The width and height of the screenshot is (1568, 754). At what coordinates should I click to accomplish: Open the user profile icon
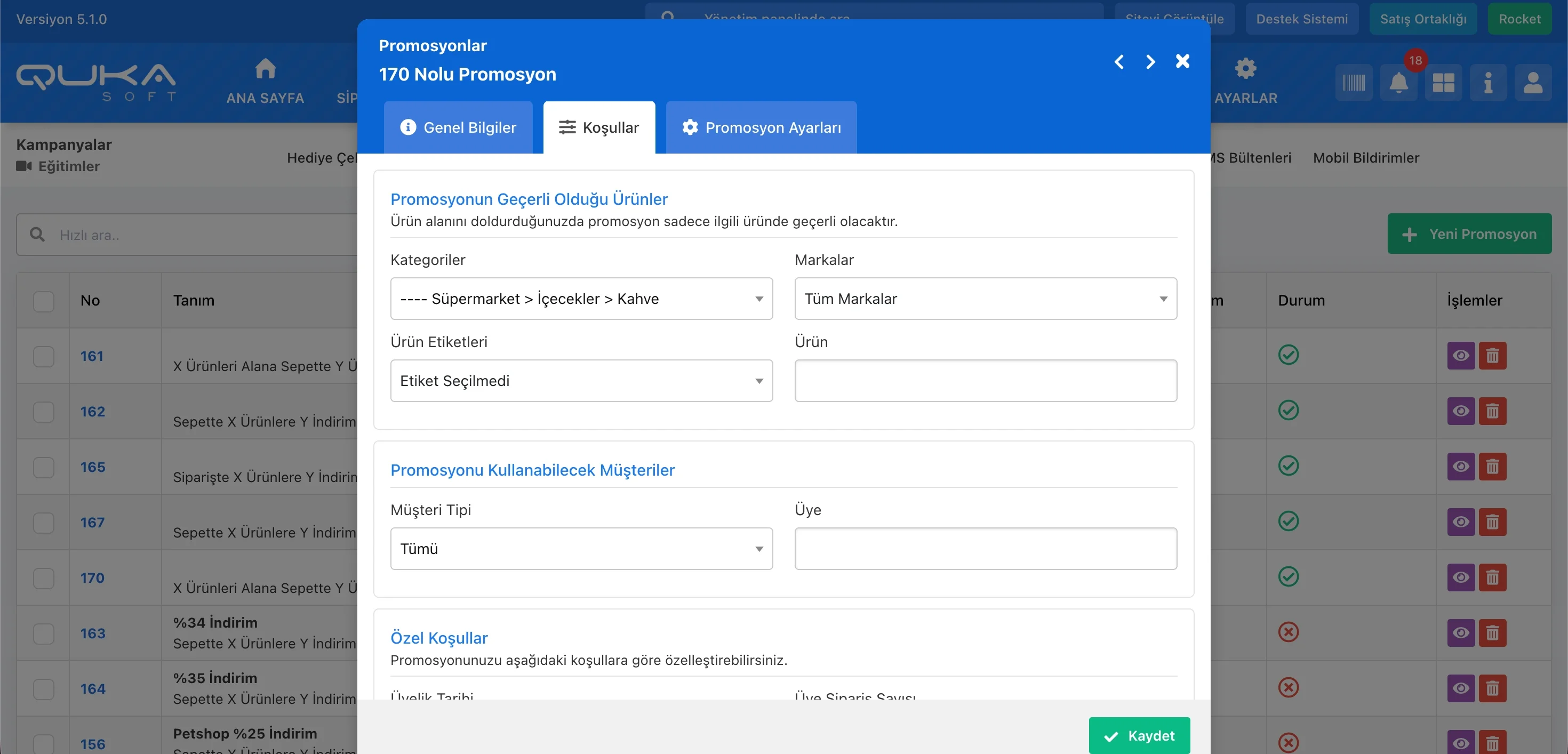1532,83
